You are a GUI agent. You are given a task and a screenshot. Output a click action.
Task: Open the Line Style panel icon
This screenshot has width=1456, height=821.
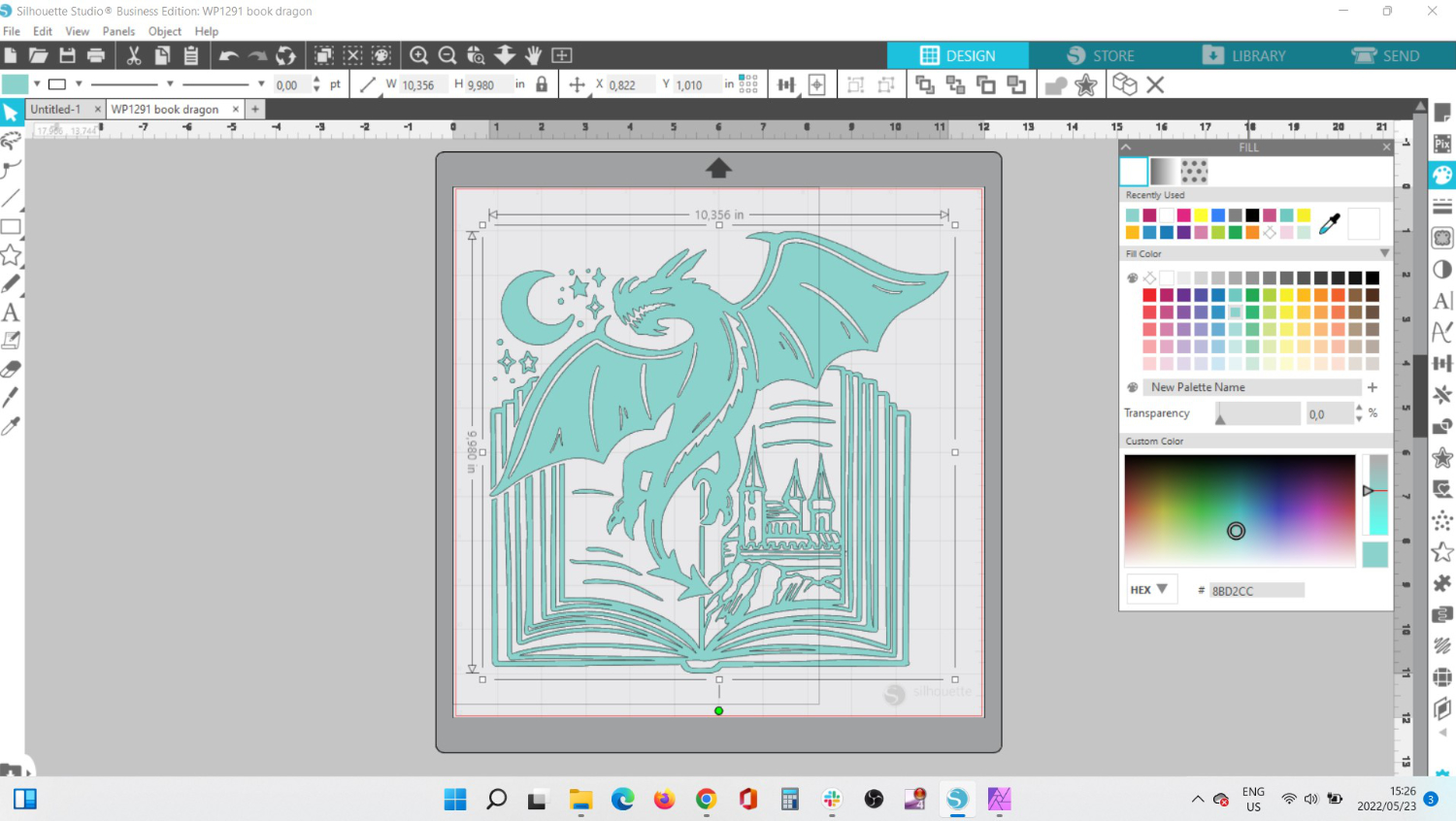click(1442, 207)
